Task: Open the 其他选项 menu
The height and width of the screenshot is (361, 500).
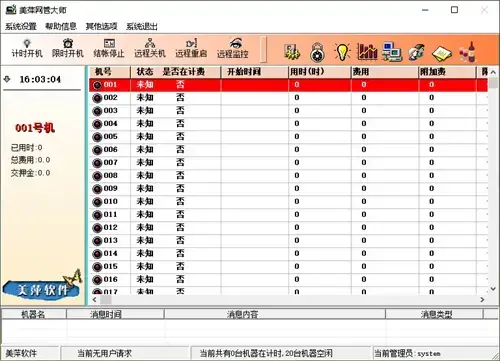Action: (x=101, y=26)
